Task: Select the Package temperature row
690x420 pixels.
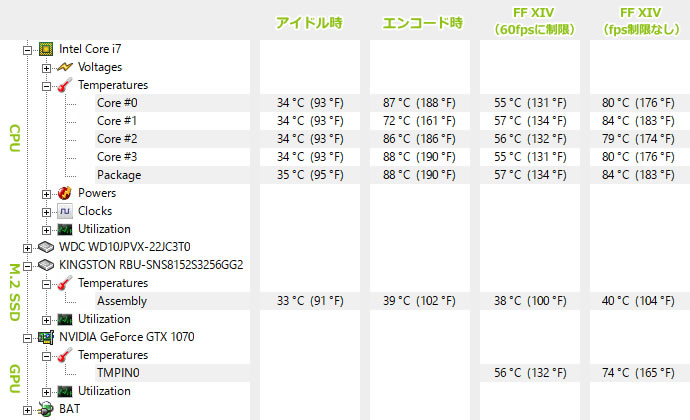Action: point(172,175)
